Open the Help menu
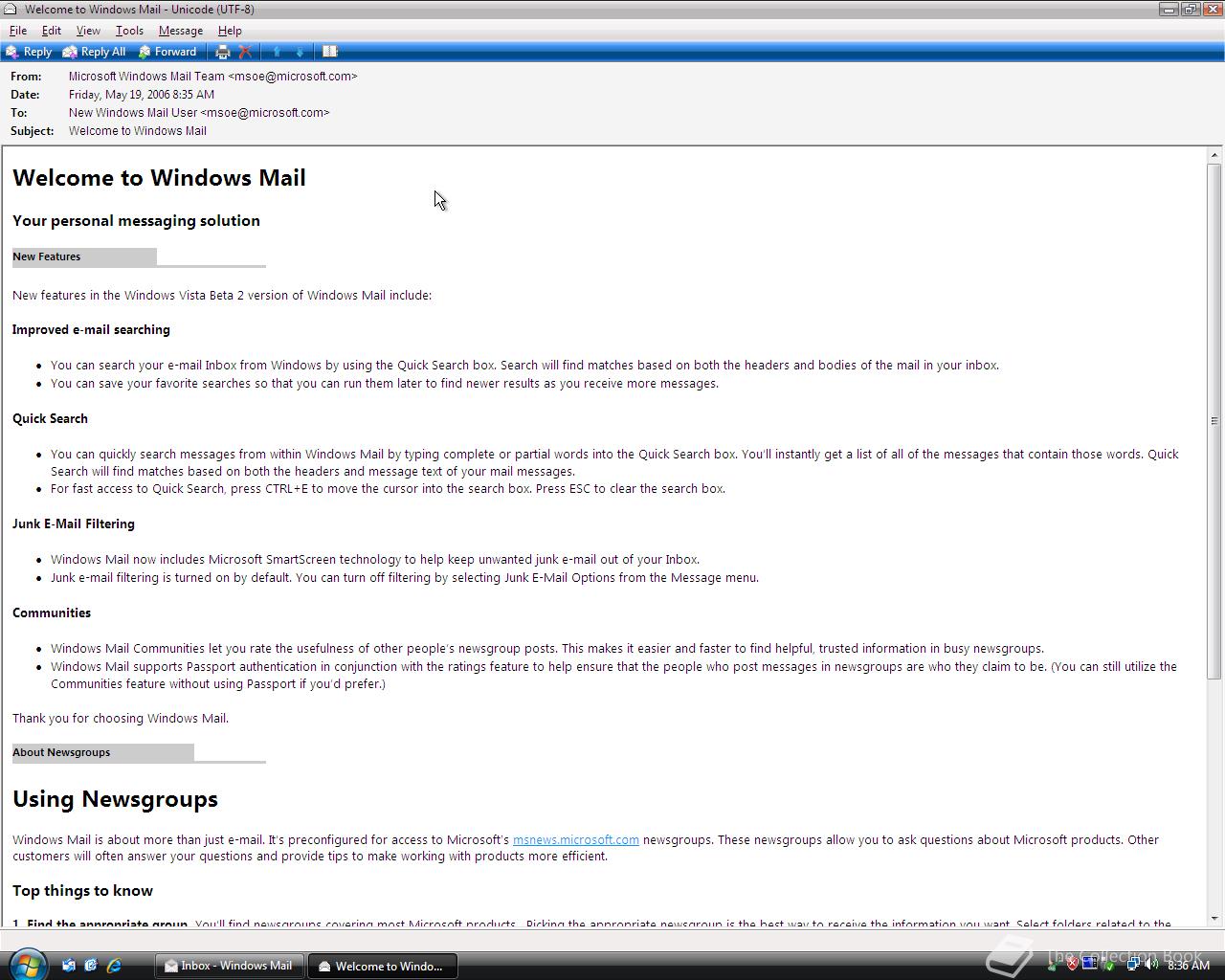The height and width of the screenshot is (980, 1225). (230, 31)
